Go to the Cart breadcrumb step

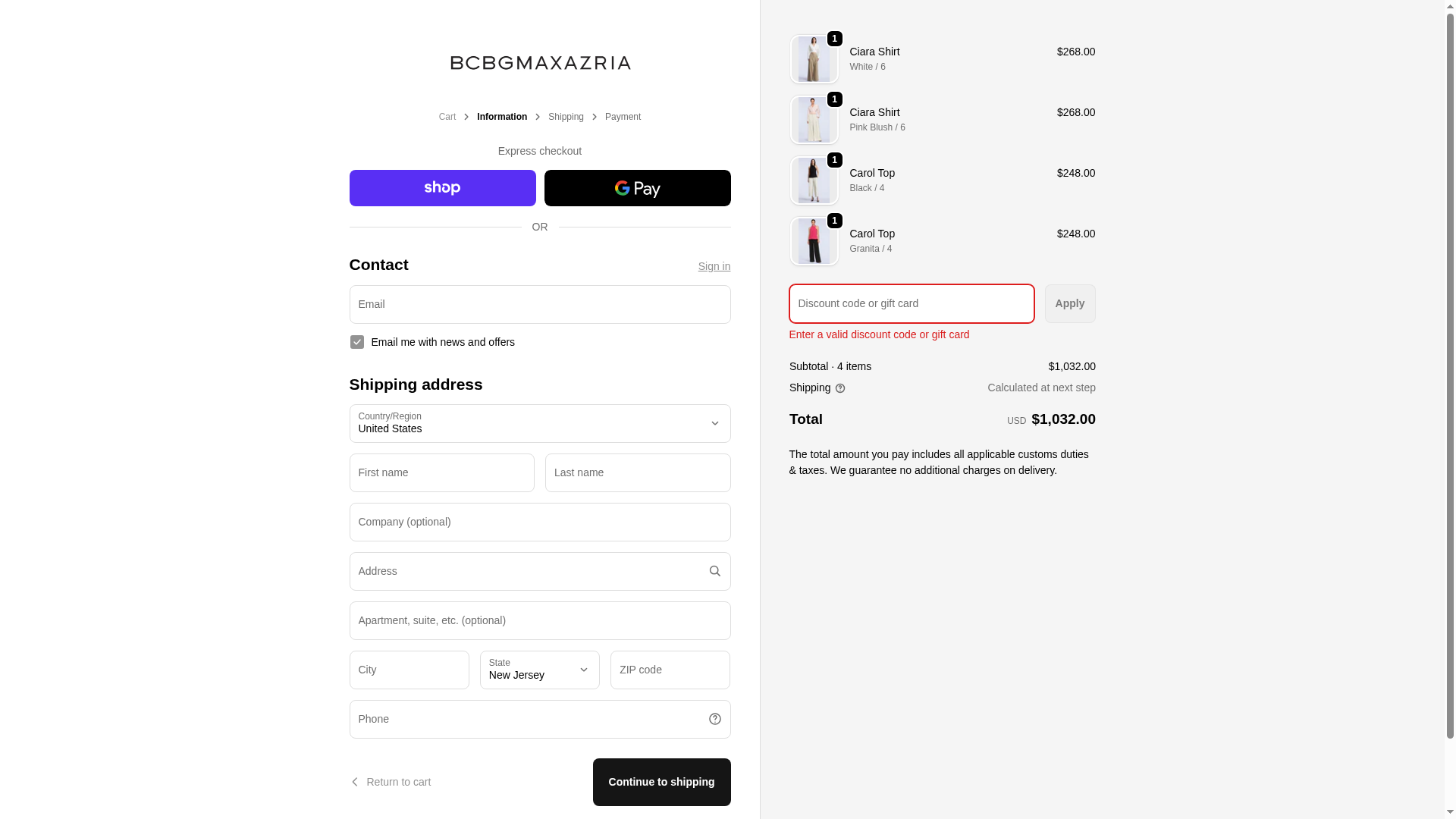pos(447,117)
